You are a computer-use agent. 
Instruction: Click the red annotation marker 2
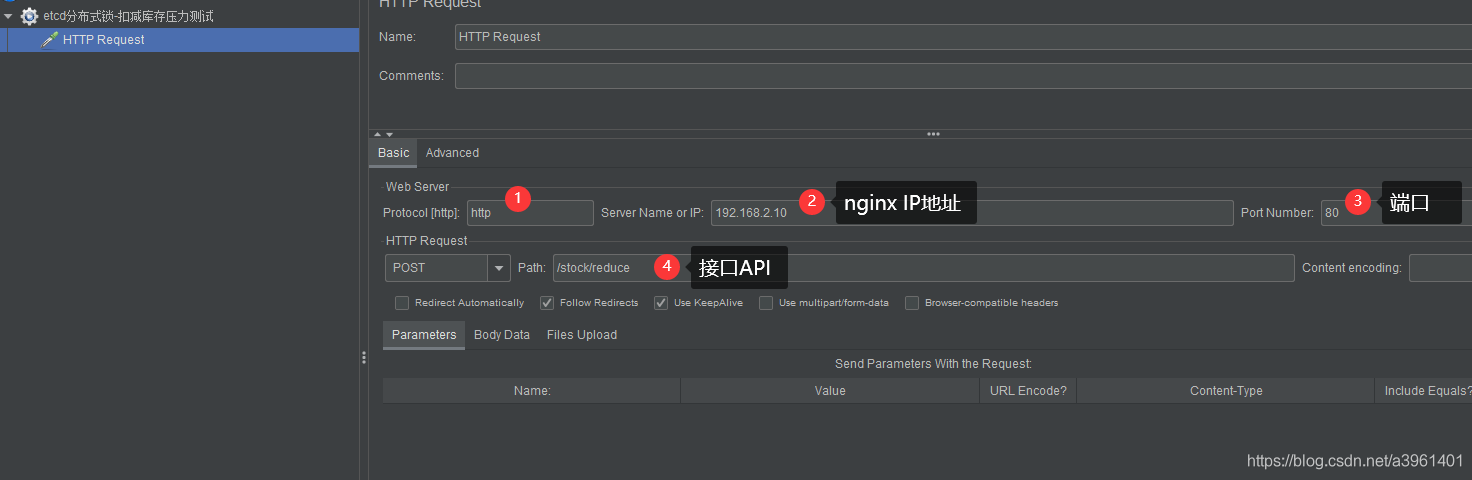[x=812, y=201]
